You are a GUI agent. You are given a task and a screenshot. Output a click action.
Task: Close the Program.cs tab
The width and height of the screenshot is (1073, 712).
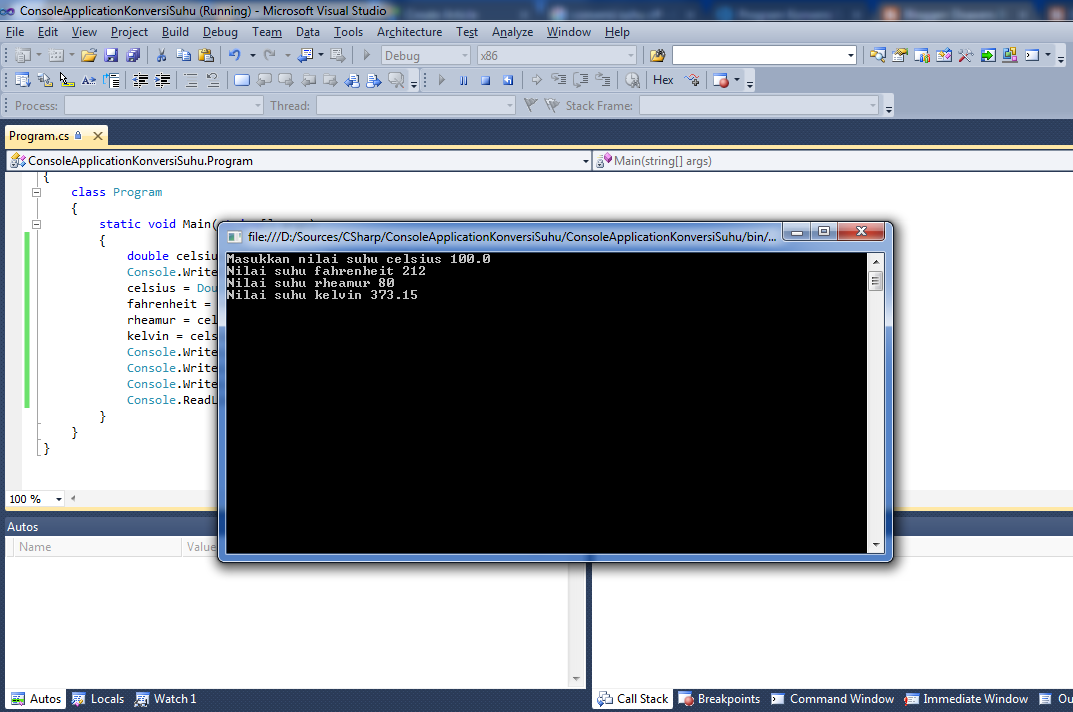click(x=98, y=136)
